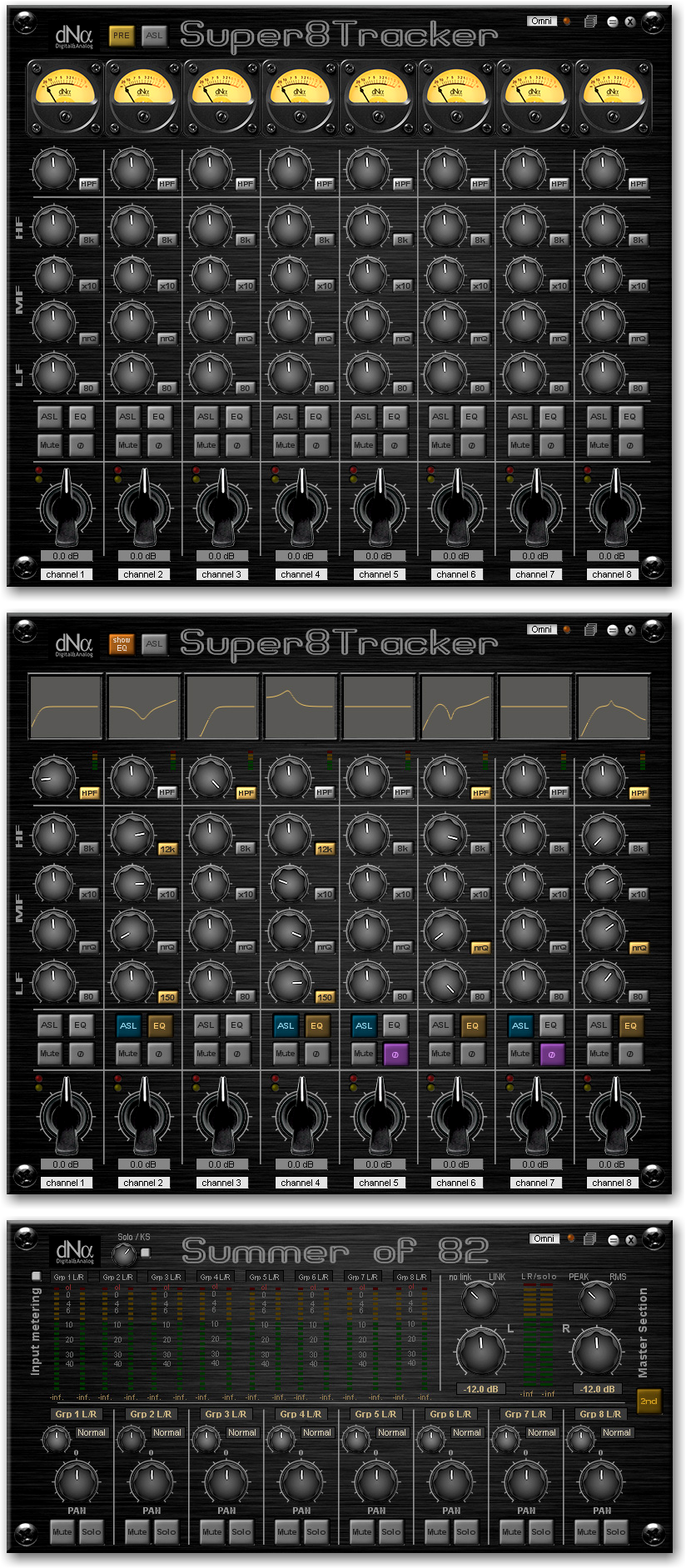686x1568 pixels.
Task: Toggle the PRE button in VU-meter Super8Tracker
Action: (122, 36)
